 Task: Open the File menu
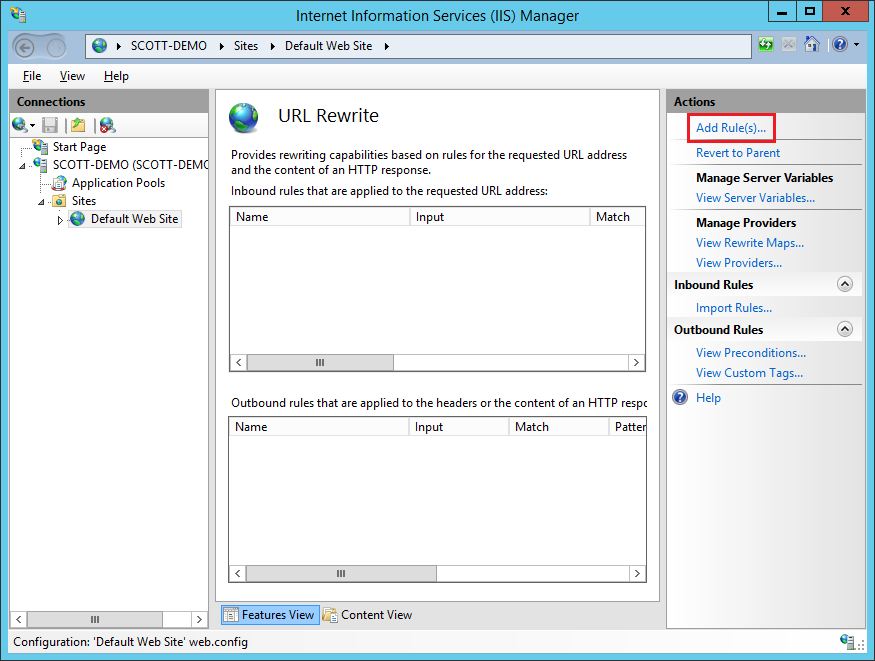(x=32, y=76)
